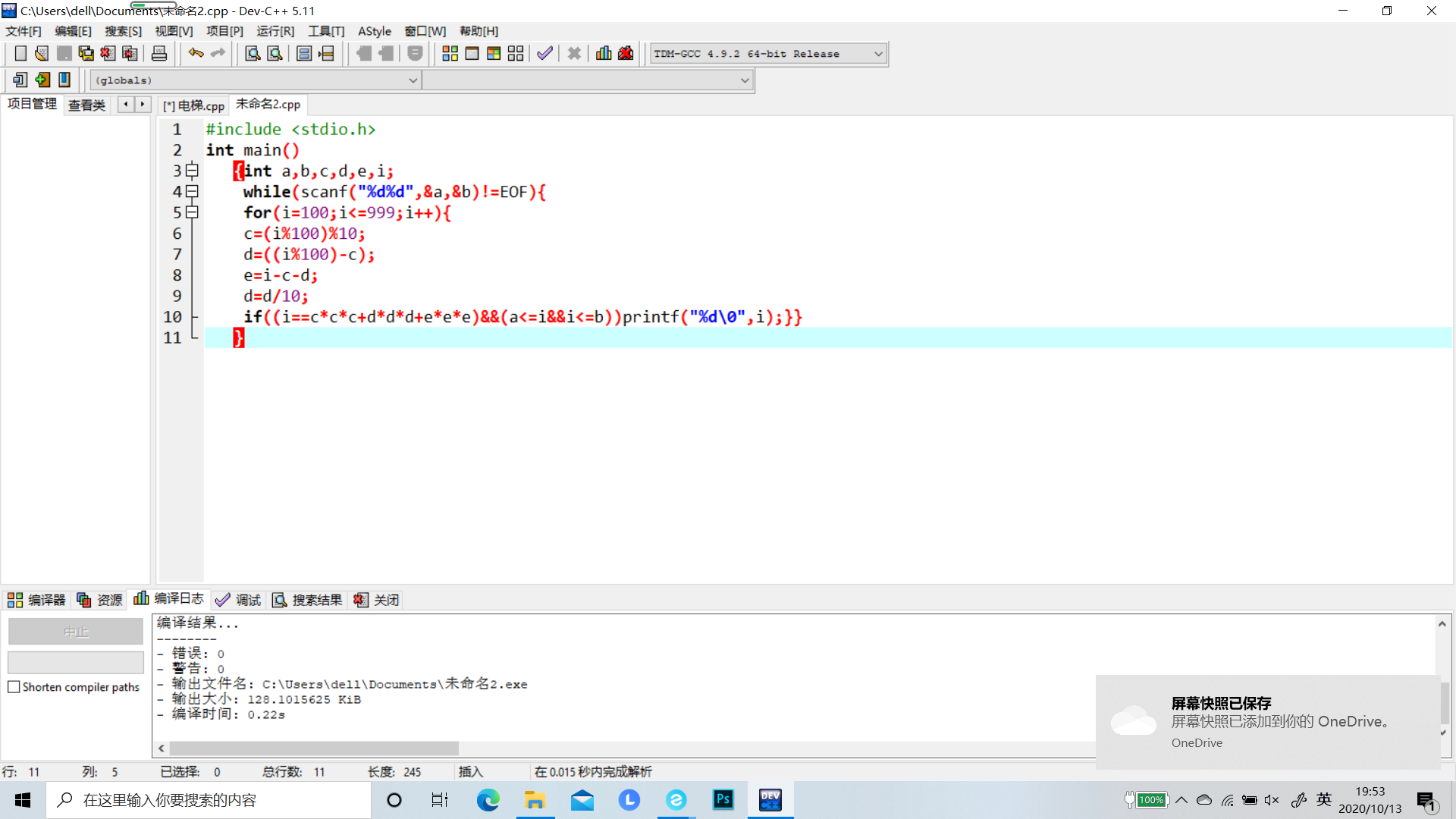Open Microsoft Edge from the taskbar
Image resolution: width=1456 pixels, height=819 pixels.
pyautogui.click(x=488, y=799)
